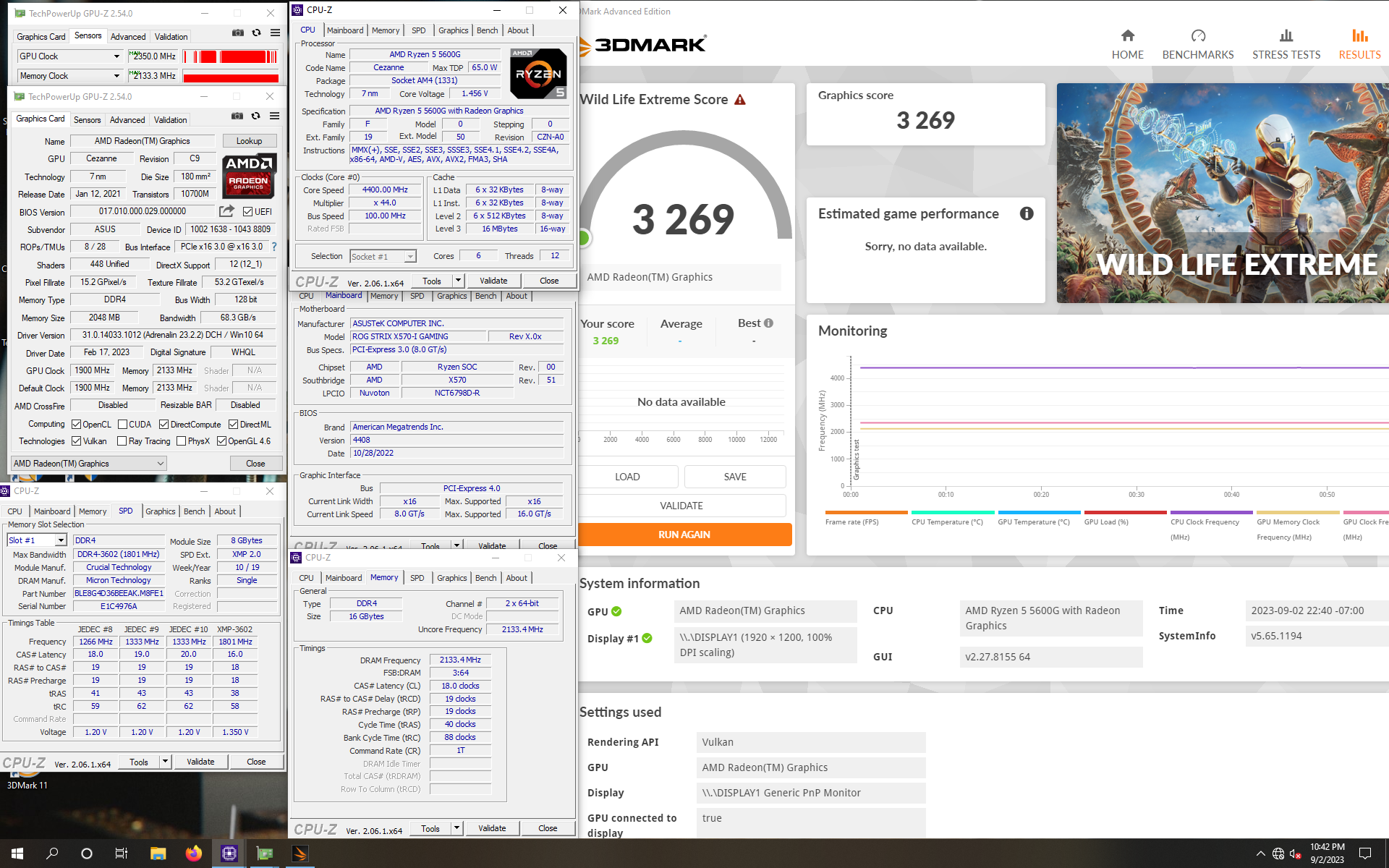
Task: Open hamburger menu in GPU-Z Graphics Card window
Action: click(x=274, y=116)
